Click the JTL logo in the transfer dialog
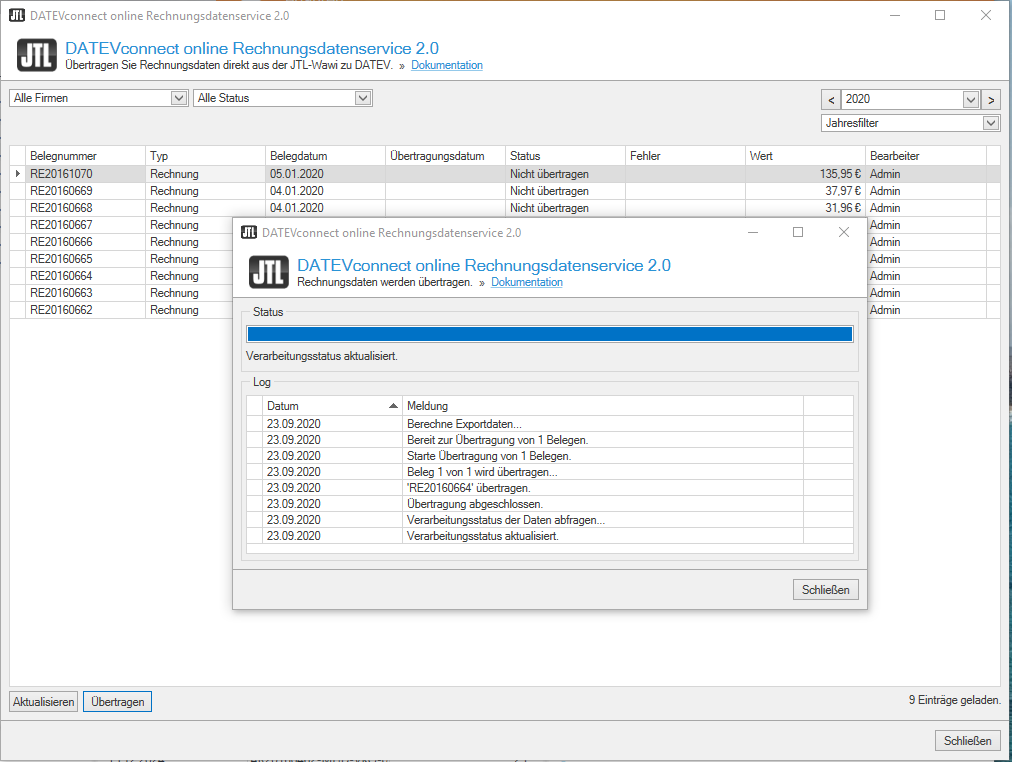Image resolution: width=1012 pixels, height=762 pixels. click(268, 272)
